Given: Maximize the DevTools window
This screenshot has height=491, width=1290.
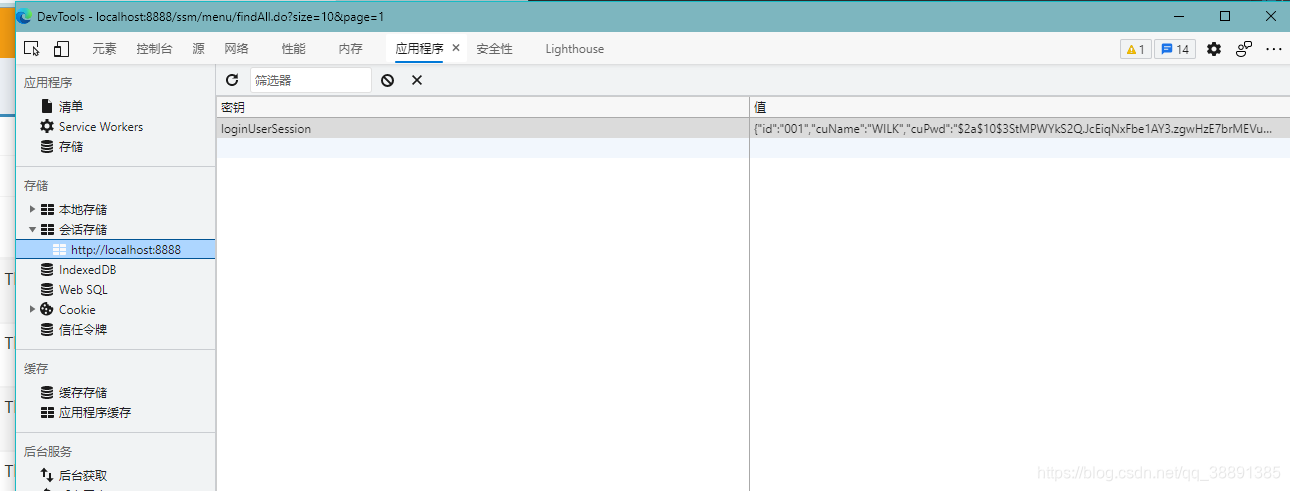Looking at the screenshot, I should pos(1225,16).
